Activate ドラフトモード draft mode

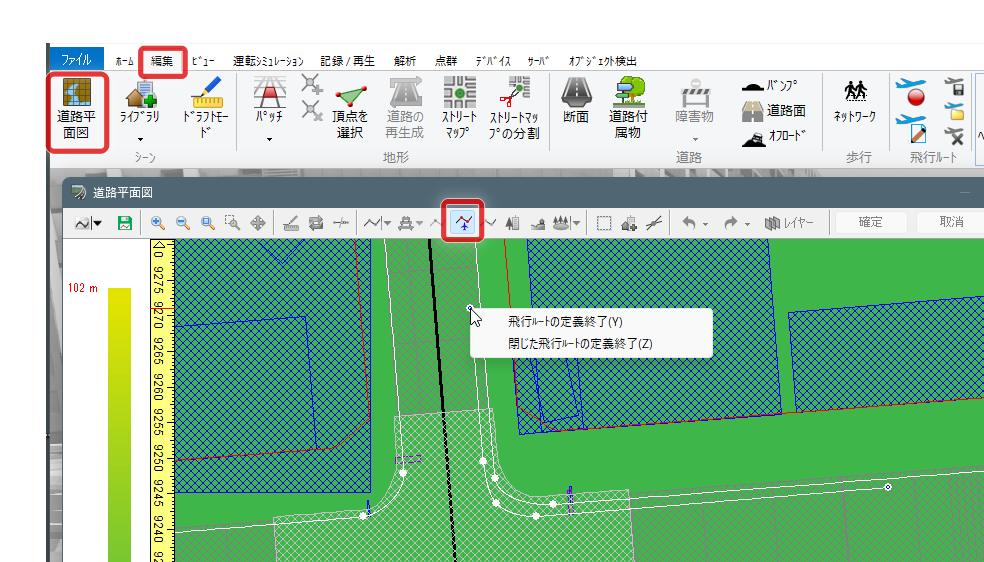pos(206,107)
